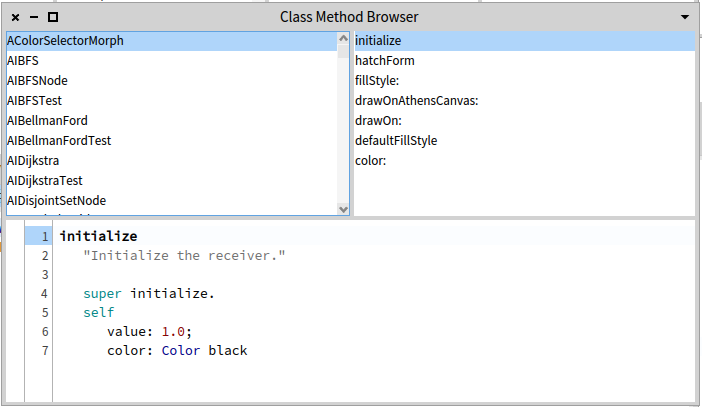Select the defaultFillStyle method
The image size is (702, 407).
click(524, 141)
